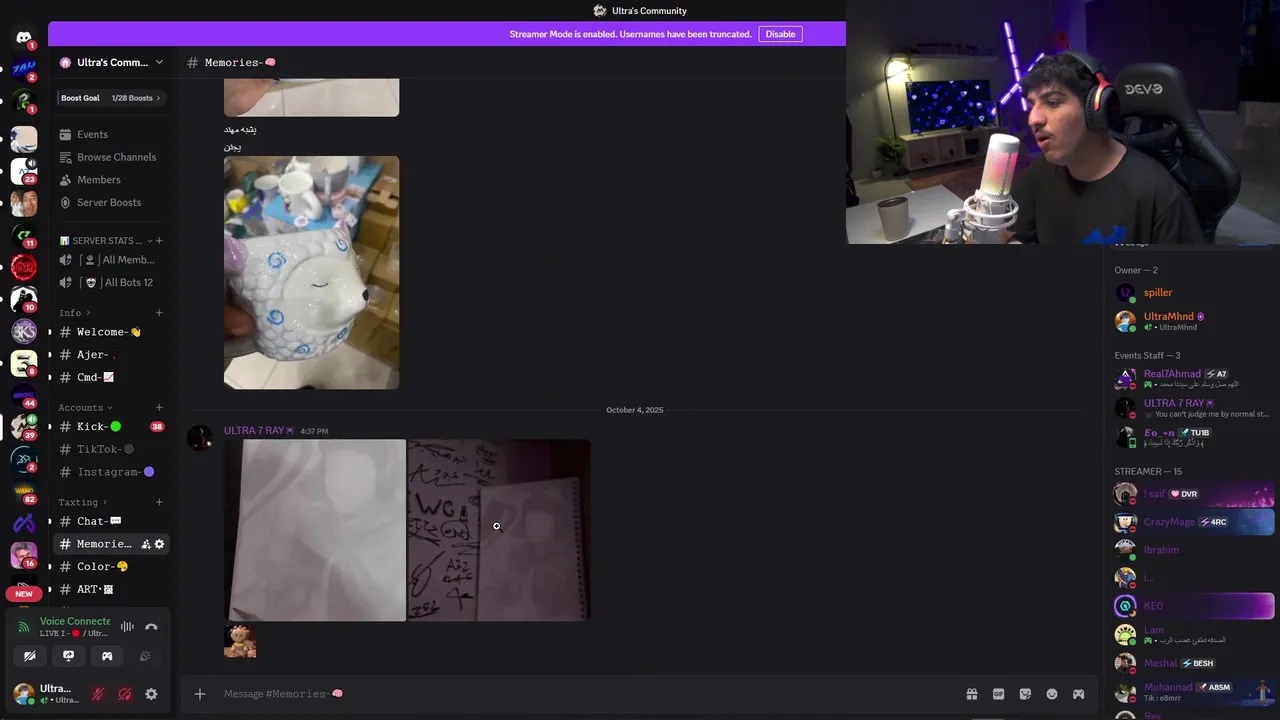Send a gift using gift icon
Image resolution: width=1280 pixels, height=720 pixels.
[971, 694]
